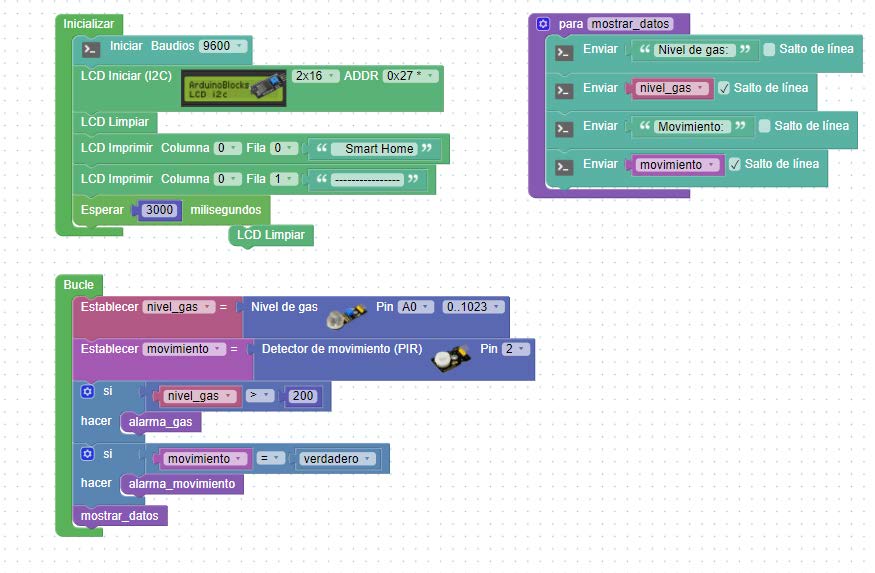
Task: Click the PIR motion sensor image
Action: pyautogui.click(x=451, y=359)
